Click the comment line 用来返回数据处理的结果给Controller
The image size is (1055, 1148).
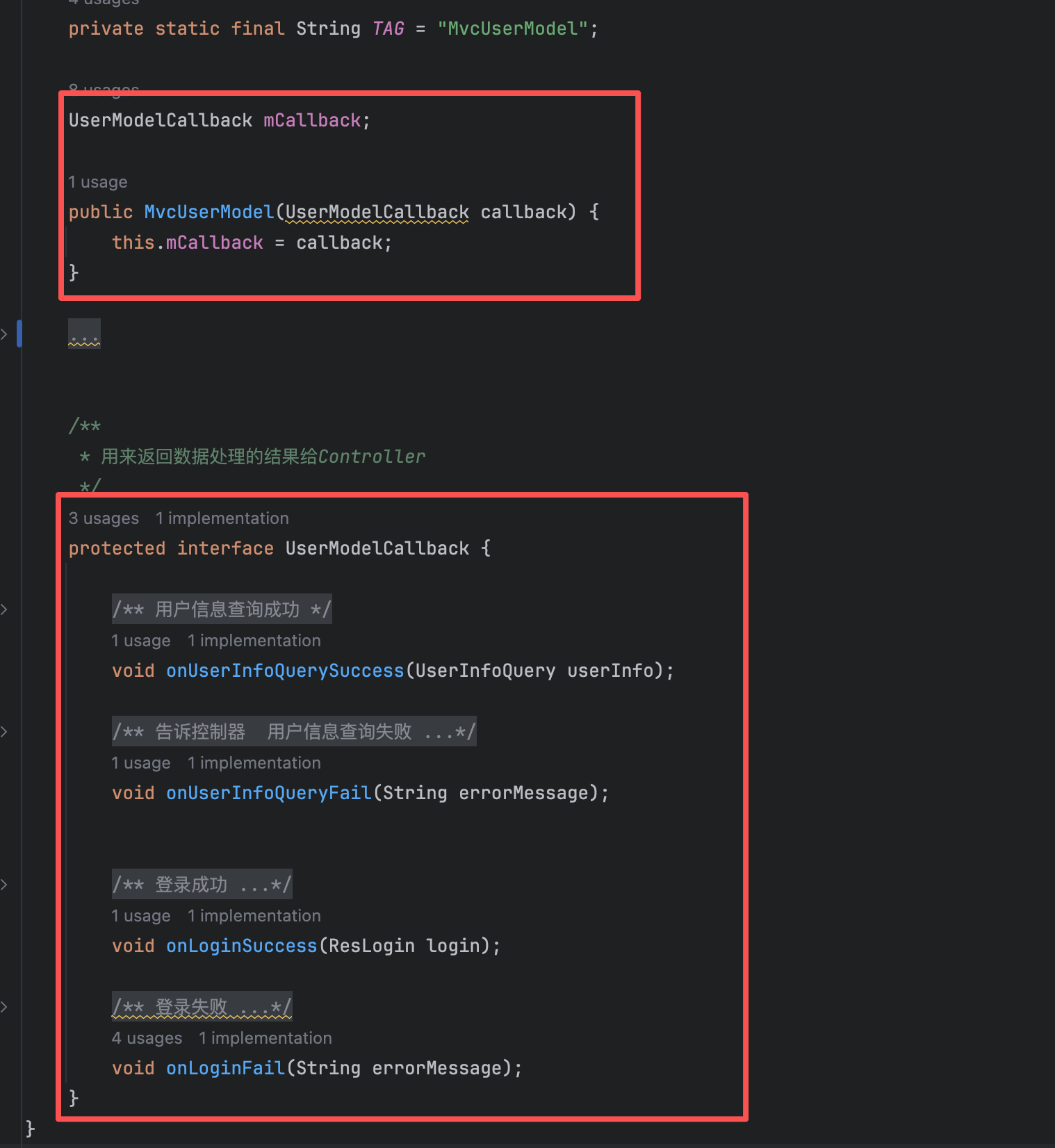263,457
